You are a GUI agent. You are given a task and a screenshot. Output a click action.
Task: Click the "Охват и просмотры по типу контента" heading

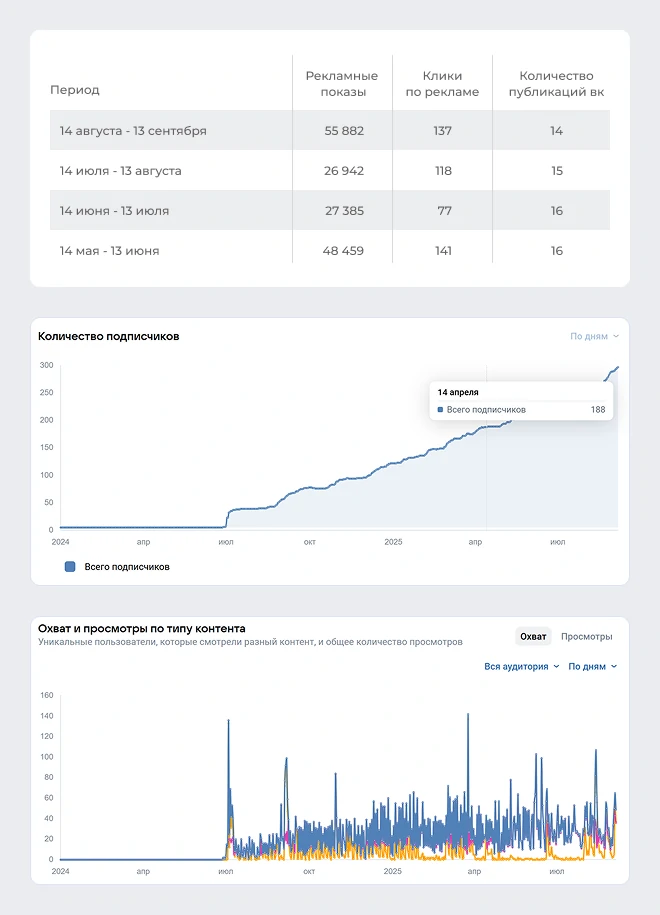tap(141, 628)
